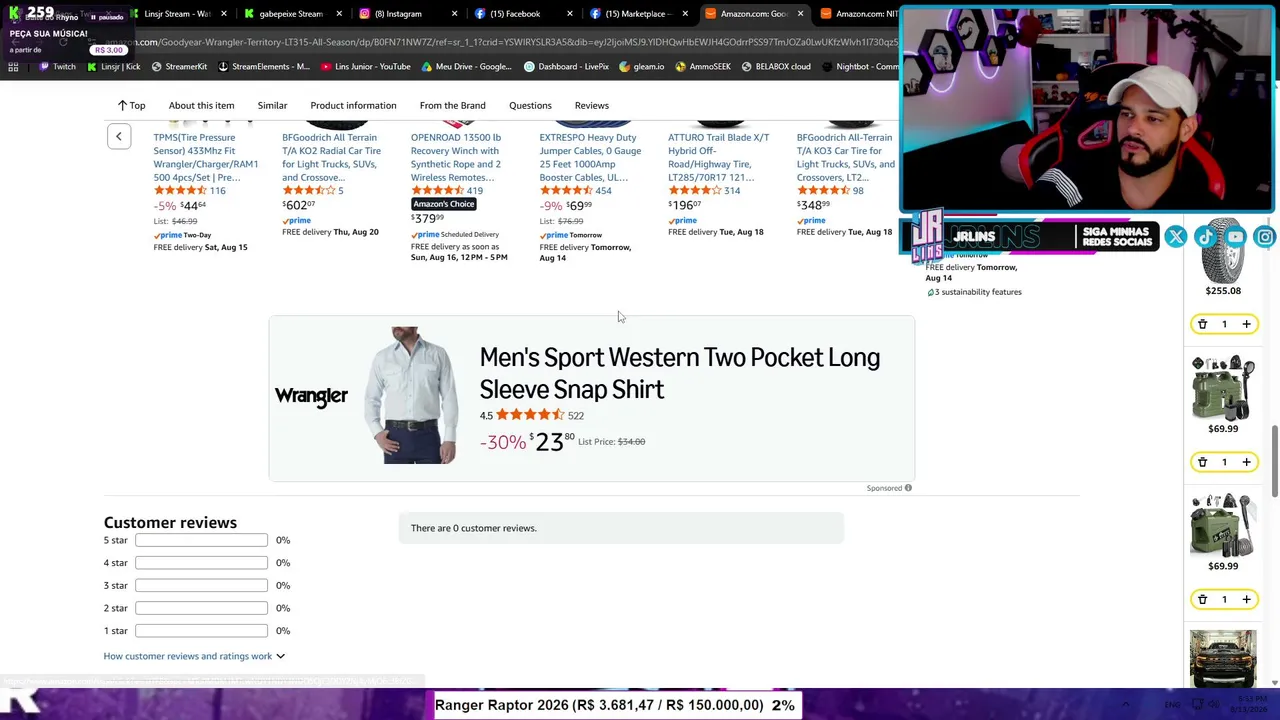
Task: Click the 3 star rating label
Action: (115, 586)
